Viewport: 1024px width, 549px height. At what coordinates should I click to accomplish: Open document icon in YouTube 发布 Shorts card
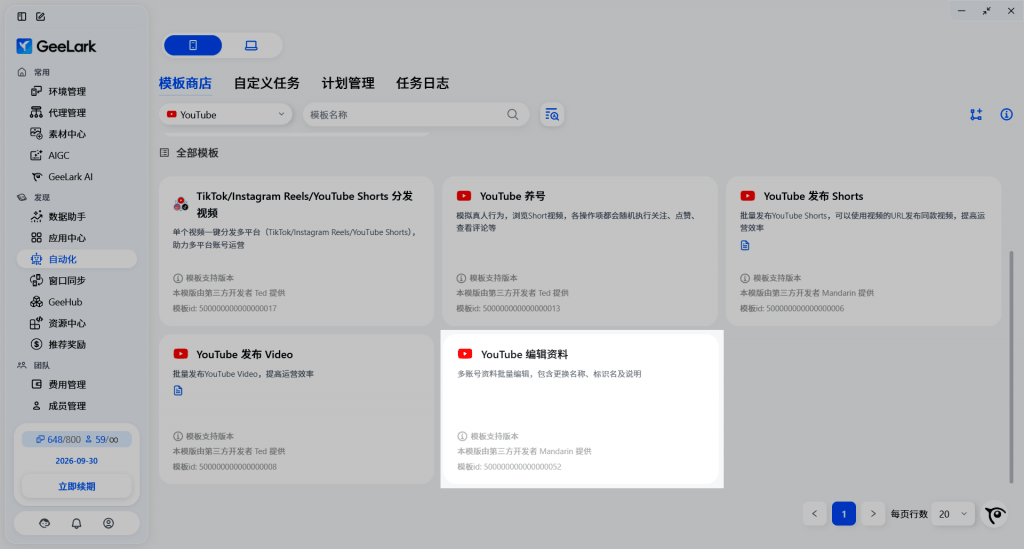click(x=745, y=245)
